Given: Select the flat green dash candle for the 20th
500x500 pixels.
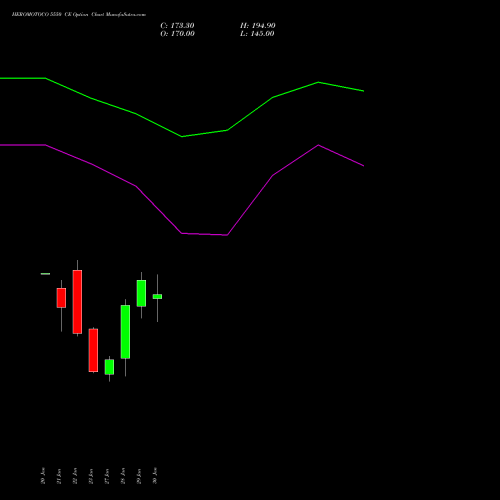Looking at the screenshot, I should click(45, 274).
